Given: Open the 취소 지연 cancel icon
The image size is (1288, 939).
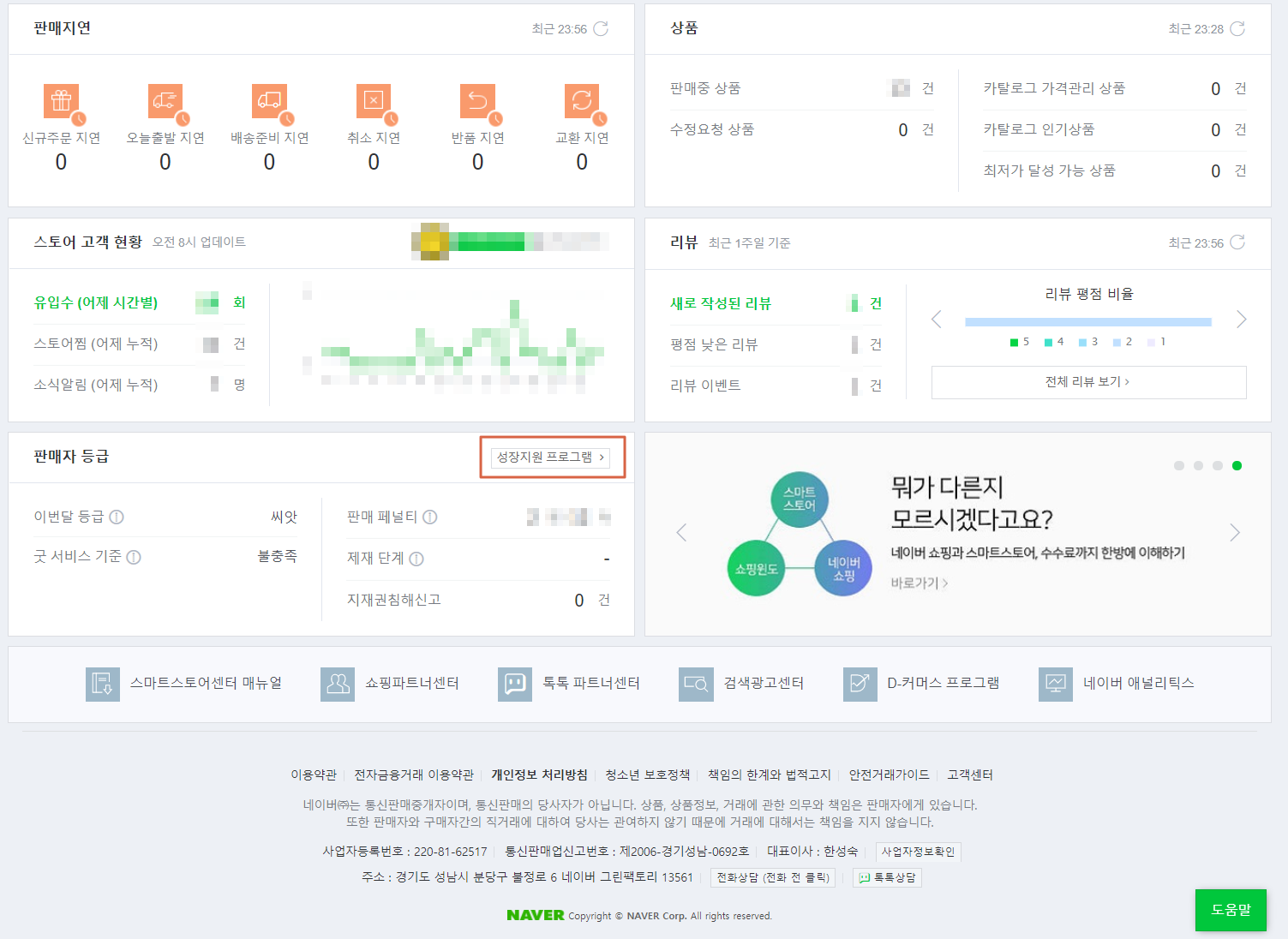Looking at the screenshot, I should (x=374, y=101).
